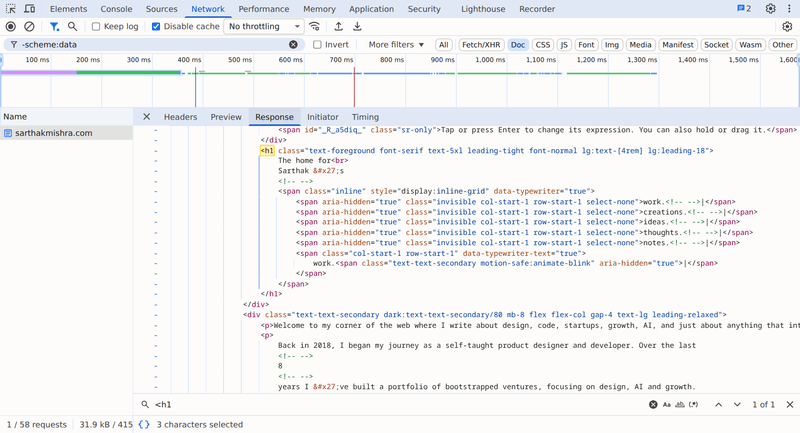This screenshot has width=800, height=433.
Task: Clear the network log
Action: click(29, 27)
